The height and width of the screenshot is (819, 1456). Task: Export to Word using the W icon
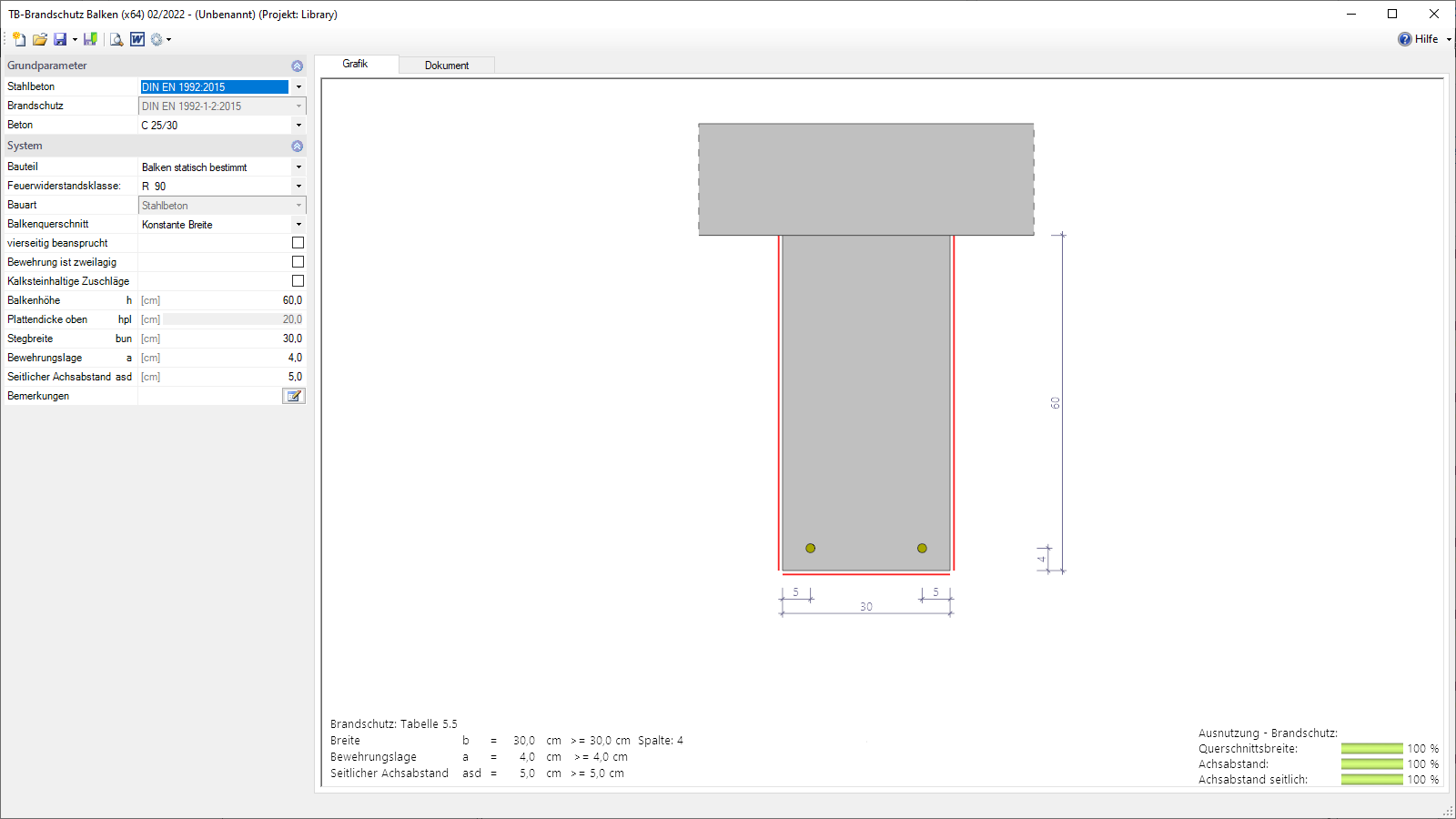pyautogui.click(x=137, y=39)
